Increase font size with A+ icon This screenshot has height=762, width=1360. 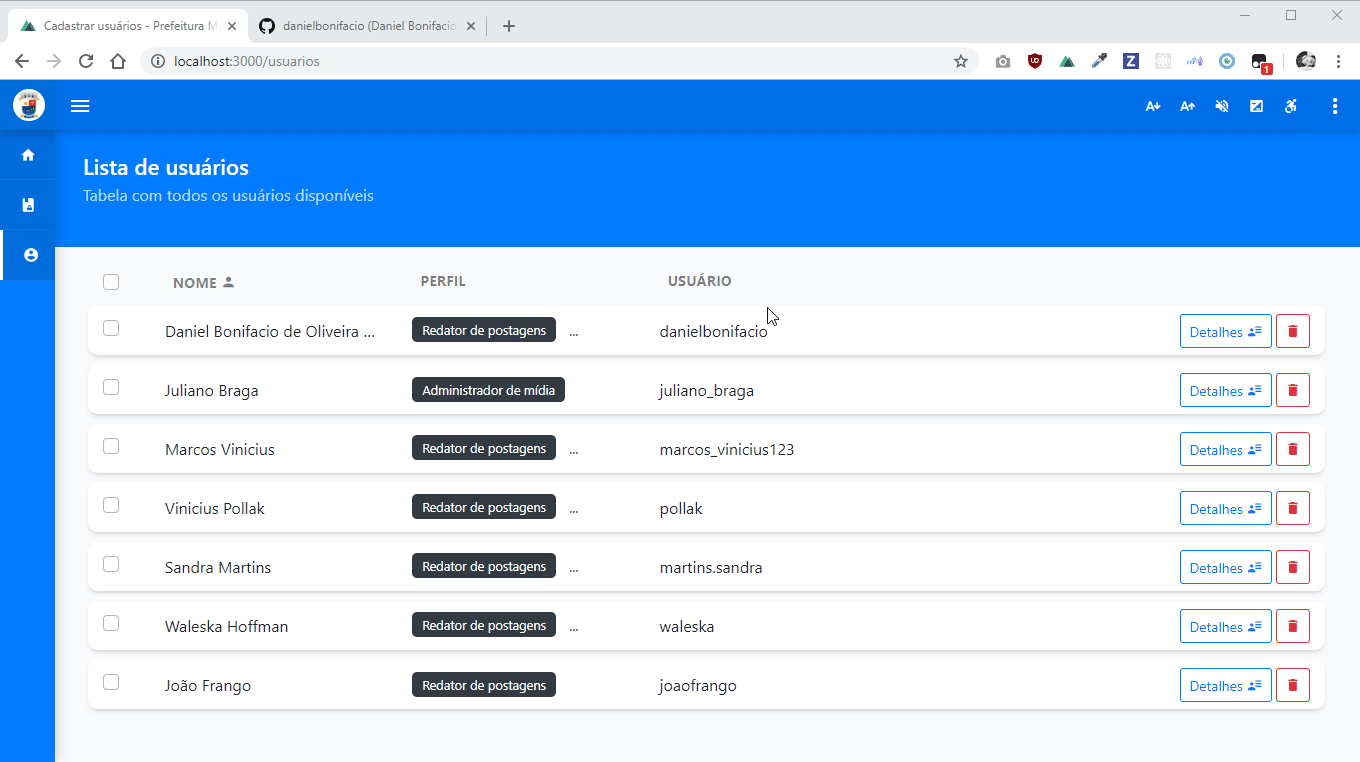pyautogui.click(x=1187, y=106)
